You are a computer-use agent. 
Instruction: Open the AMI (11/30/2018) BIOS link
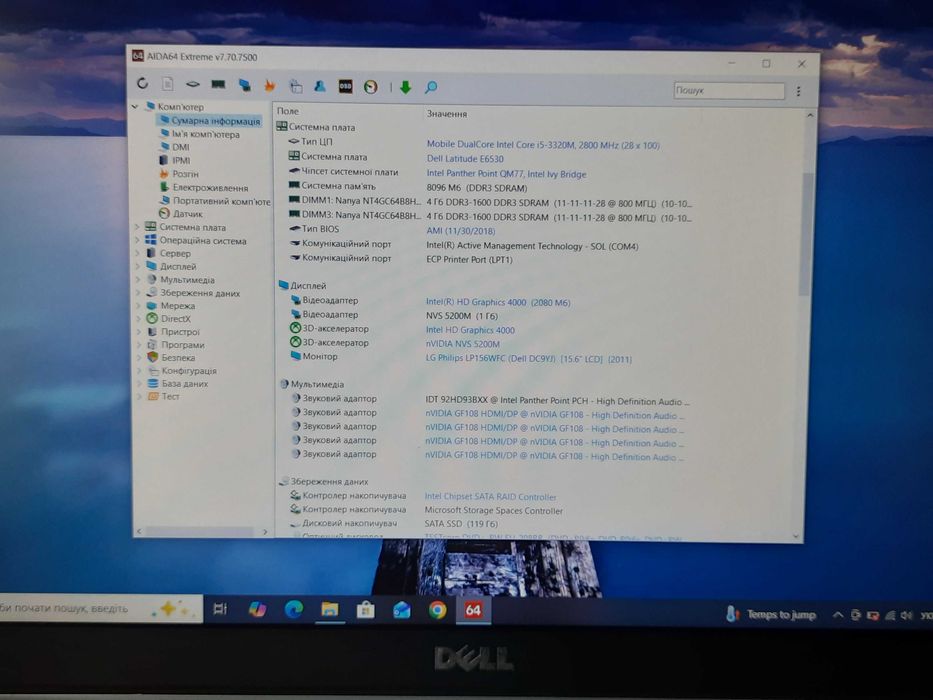tap(461, 231)
